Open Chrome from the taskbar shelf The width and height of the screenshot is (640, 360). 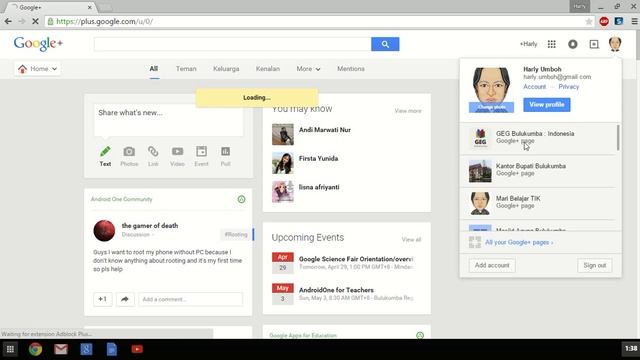click(x=36, y=349)
